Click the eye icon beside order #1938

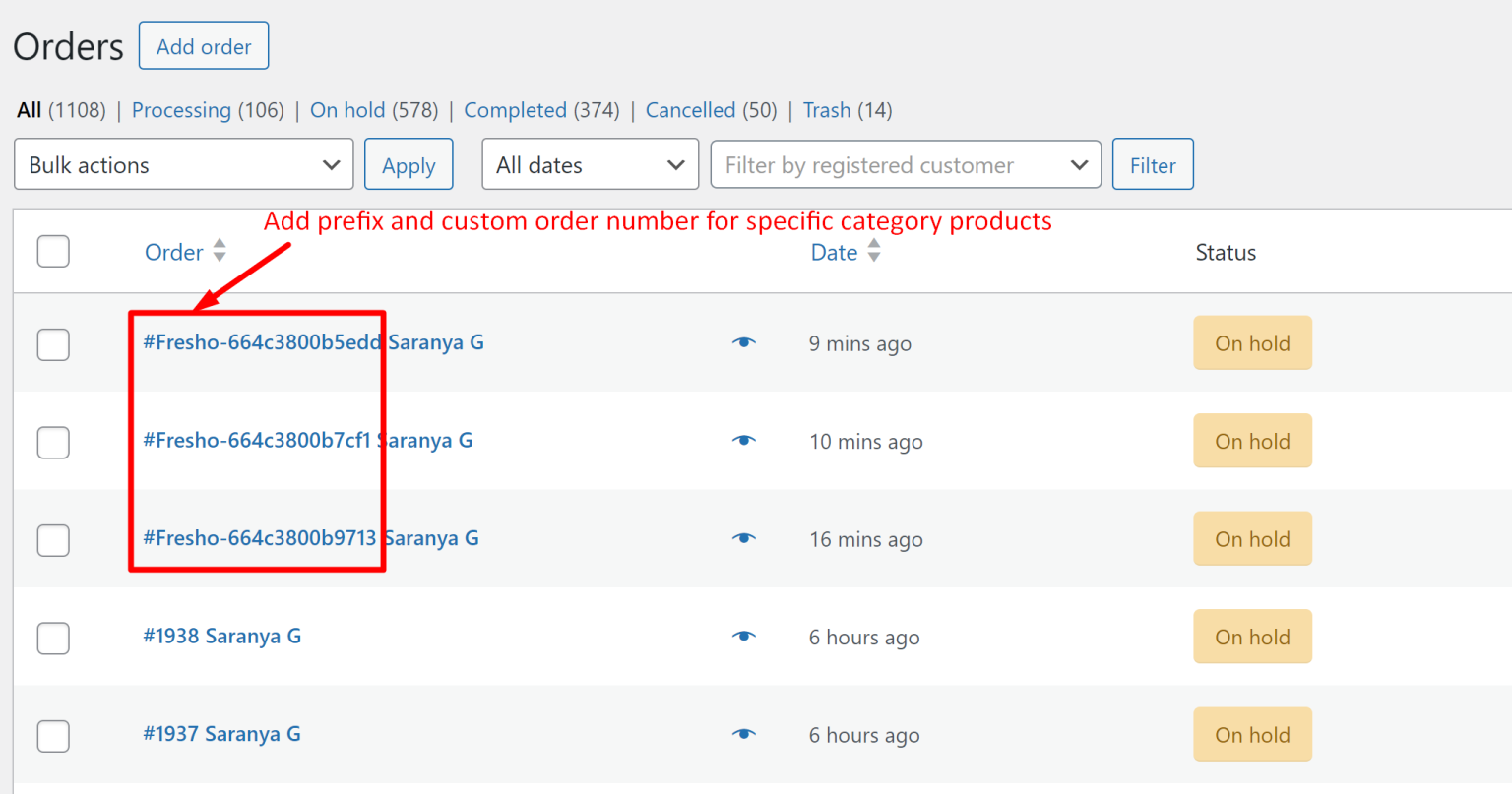point(744,636)
